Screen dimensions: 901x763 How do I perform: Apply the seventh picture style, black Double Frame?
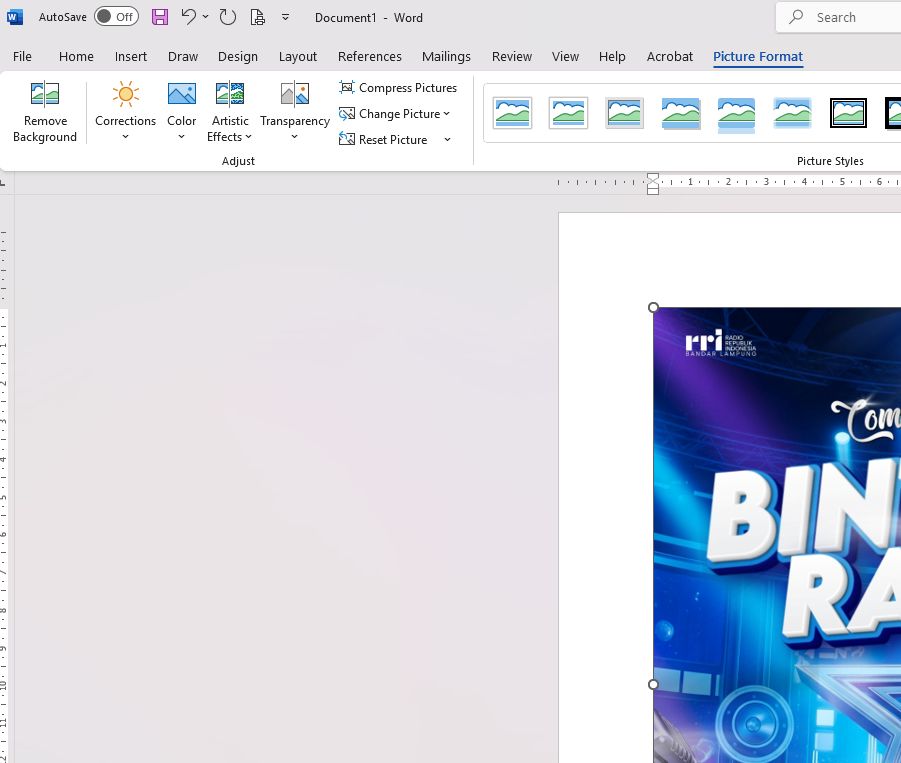tap(848, 113)
